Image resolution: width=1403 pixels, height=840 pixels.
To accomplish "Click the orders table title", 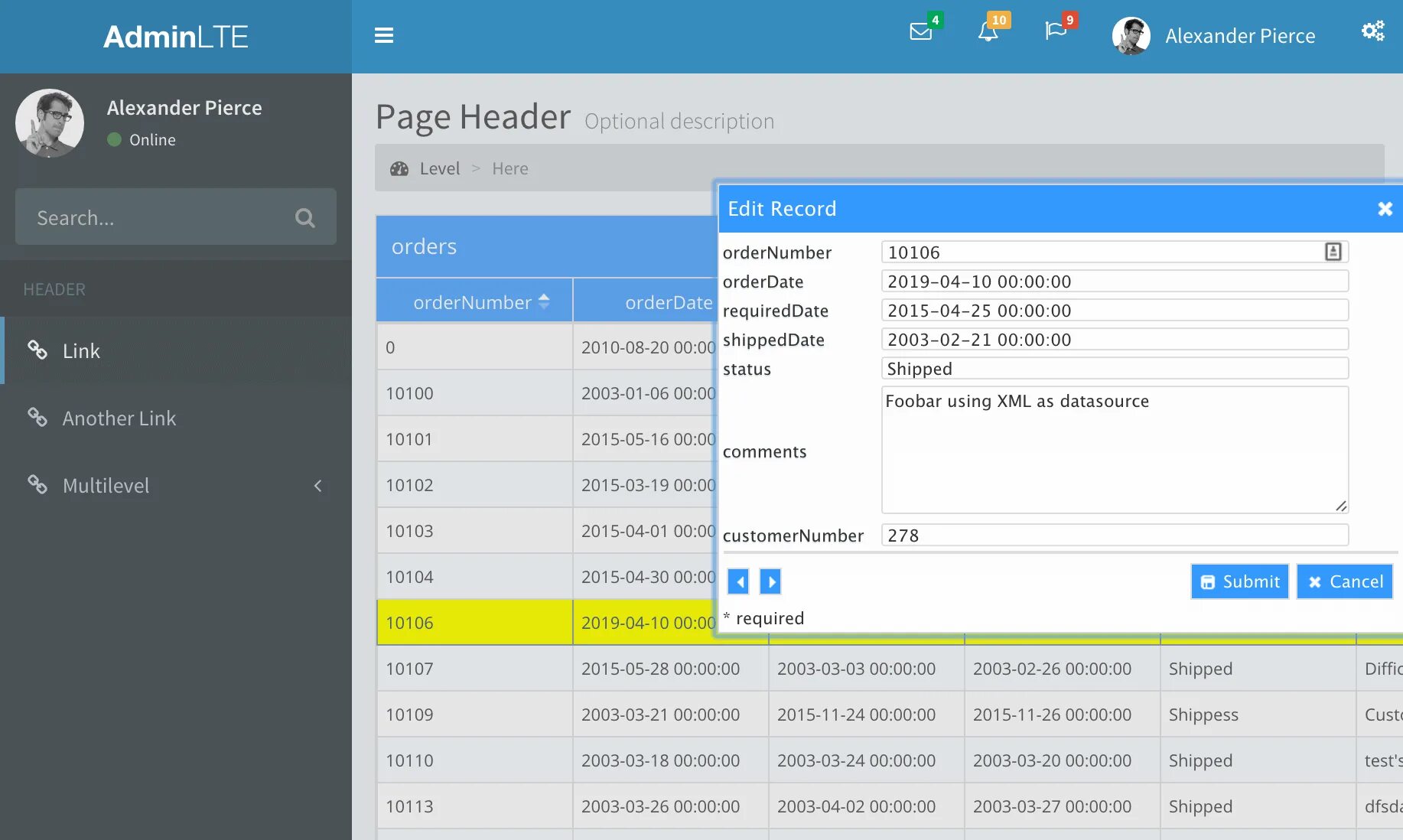I will pos(424,246).
